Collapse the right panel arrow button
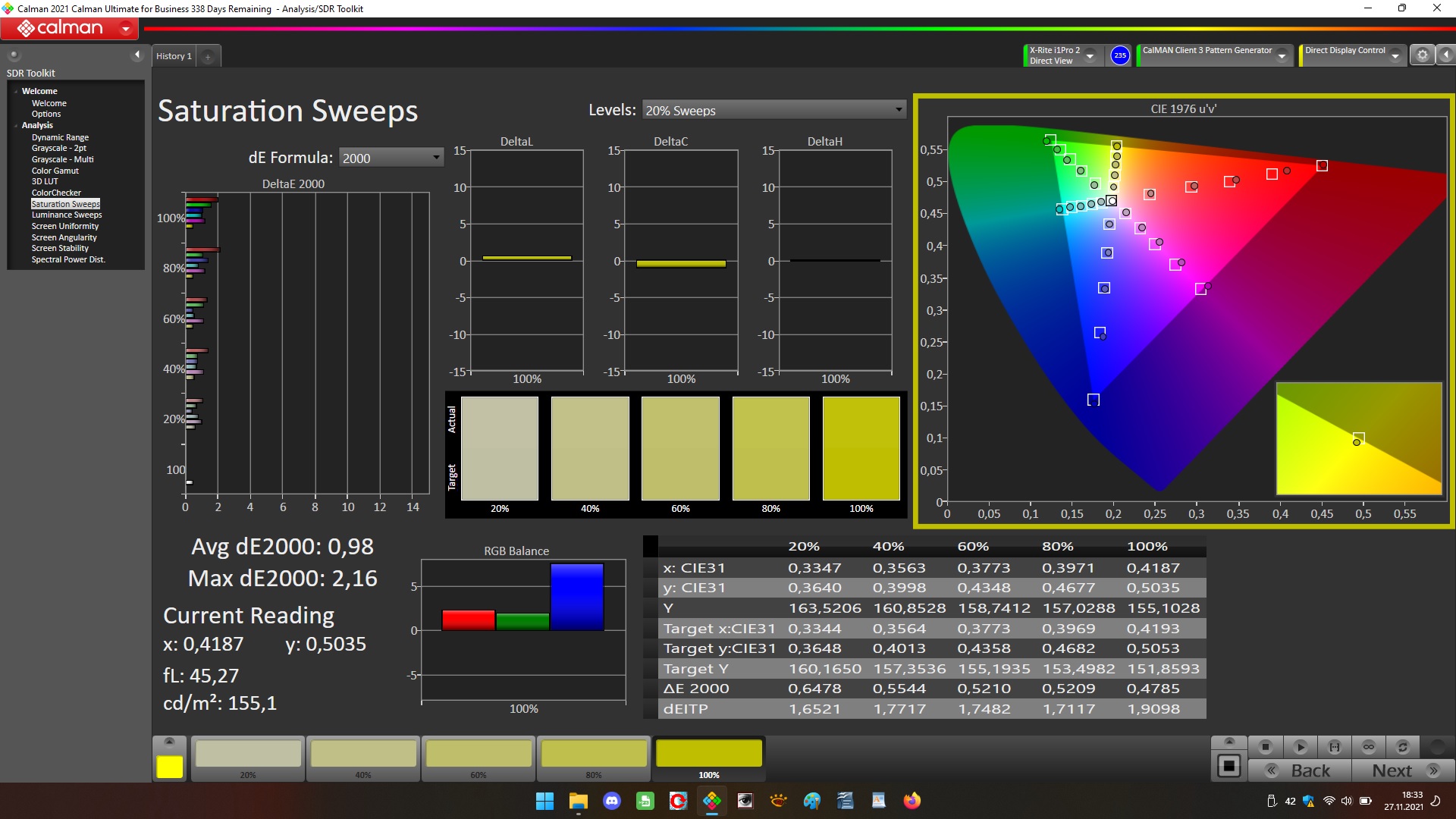This screenshot has width=1456, height=819. pyautogui.click(x=1446, y=55)
